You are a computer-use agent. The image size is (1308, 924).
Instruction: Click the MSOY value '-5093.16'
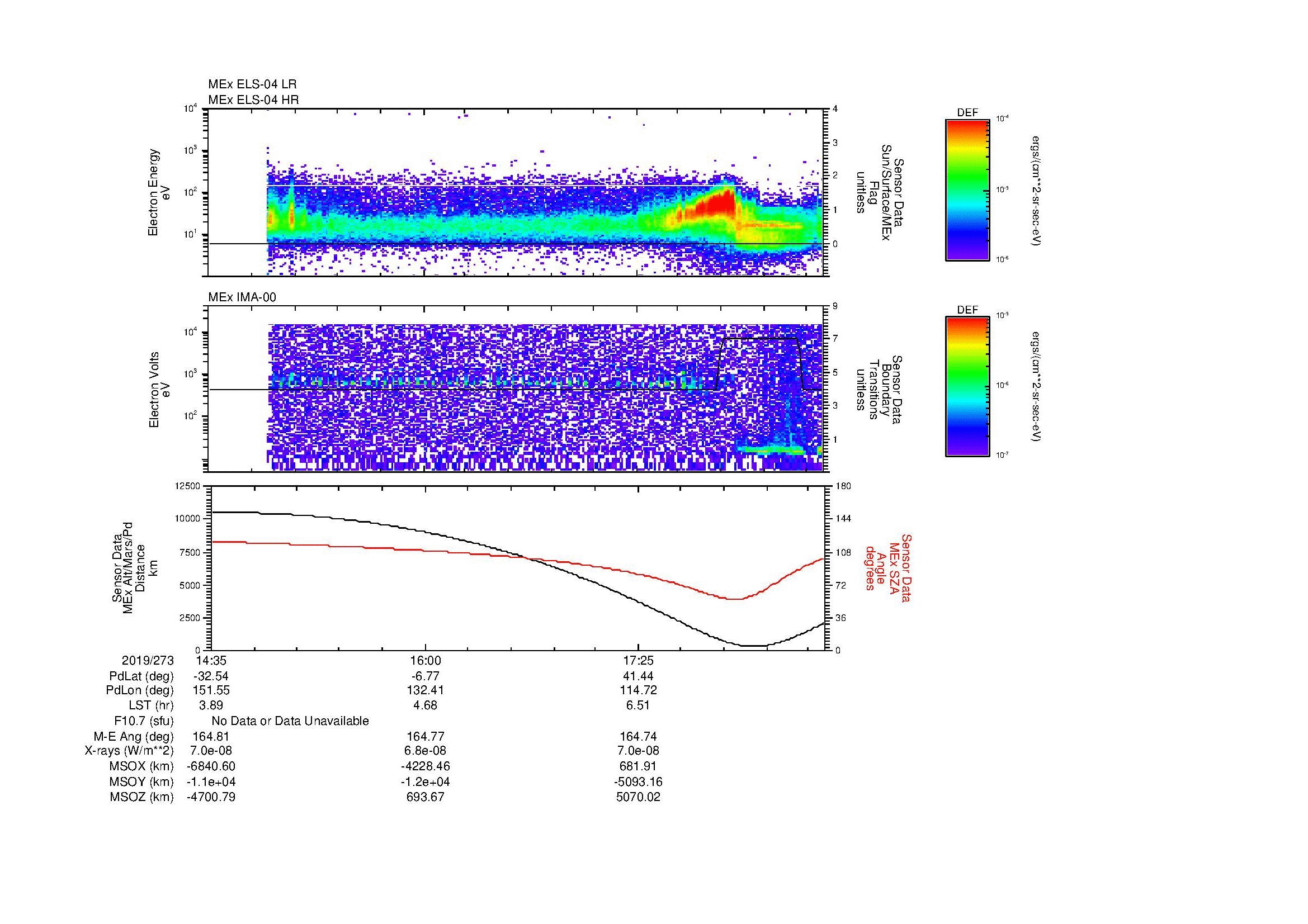639,781
